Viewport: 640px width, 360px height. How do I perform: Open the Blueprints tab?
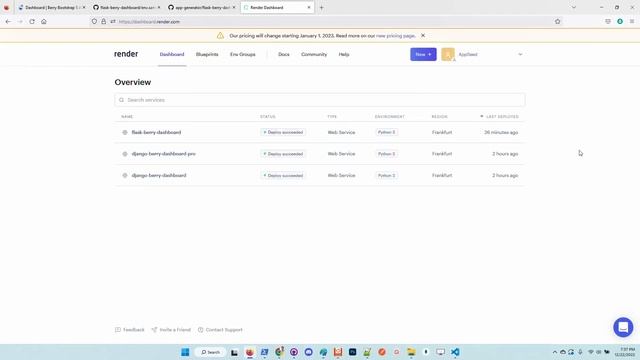point(207,54)
